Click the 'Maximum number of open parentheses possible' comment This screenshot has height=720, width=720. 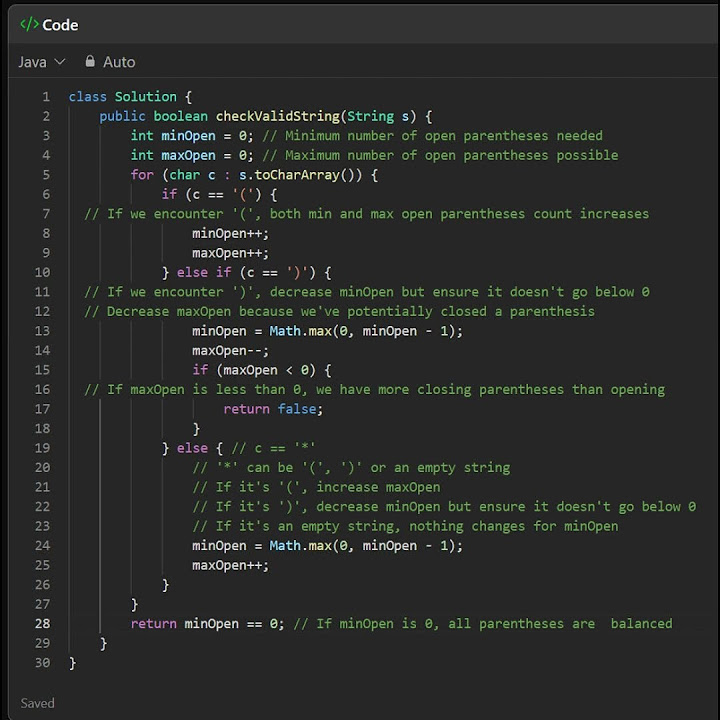440,155
